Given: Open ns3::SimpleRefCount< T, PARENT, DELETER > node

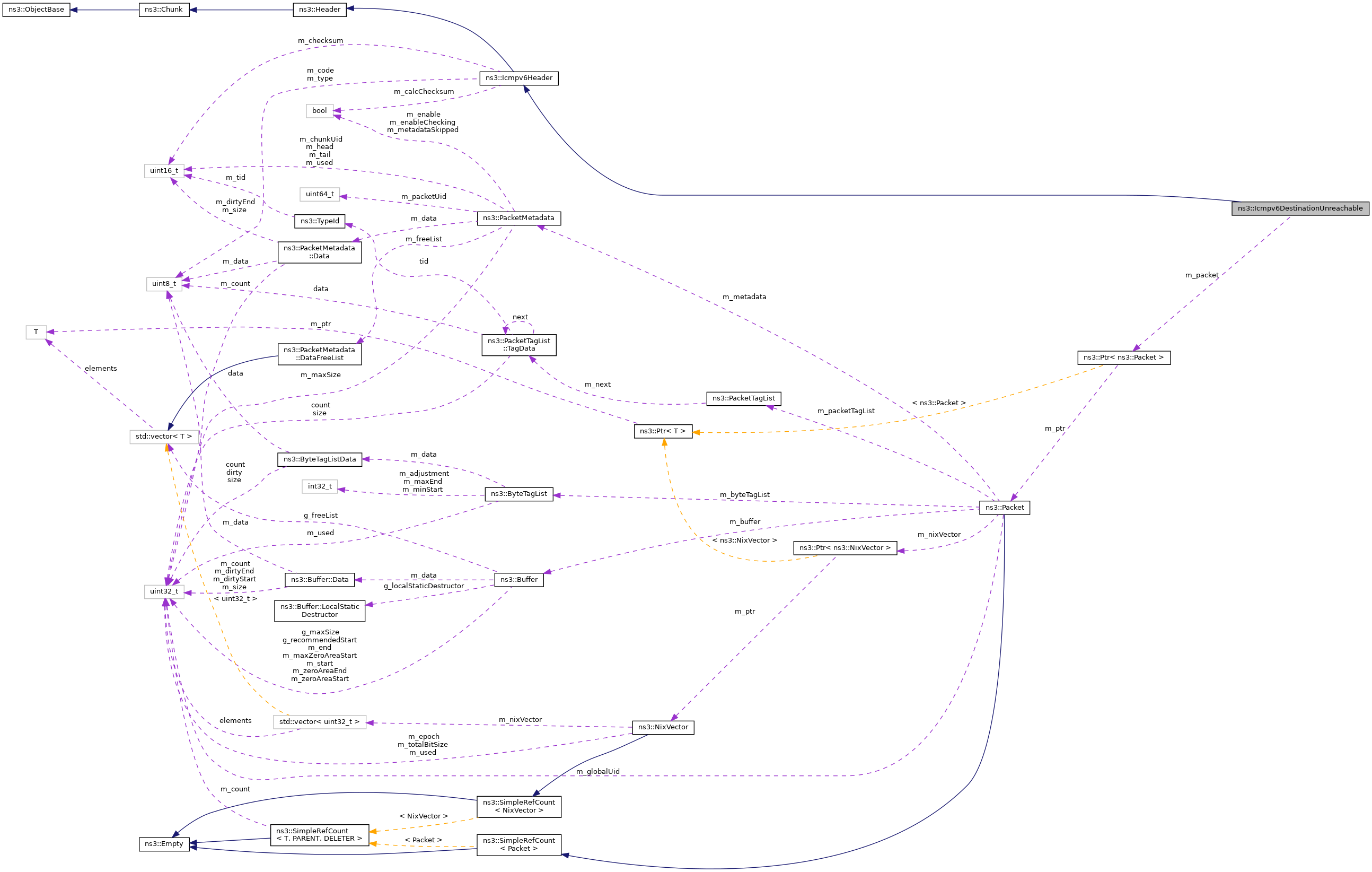Looking at the screenshot, I should [x=320, y=835].
